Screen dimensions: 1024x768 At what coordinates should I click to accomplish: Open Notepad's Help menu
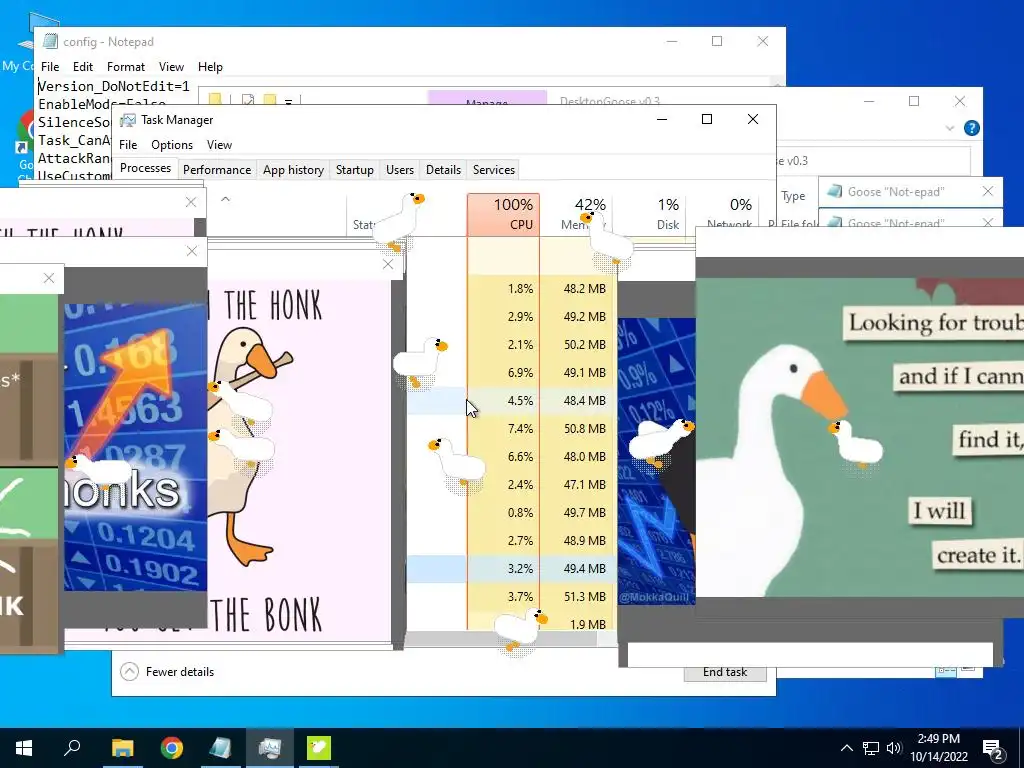point(210,67)
